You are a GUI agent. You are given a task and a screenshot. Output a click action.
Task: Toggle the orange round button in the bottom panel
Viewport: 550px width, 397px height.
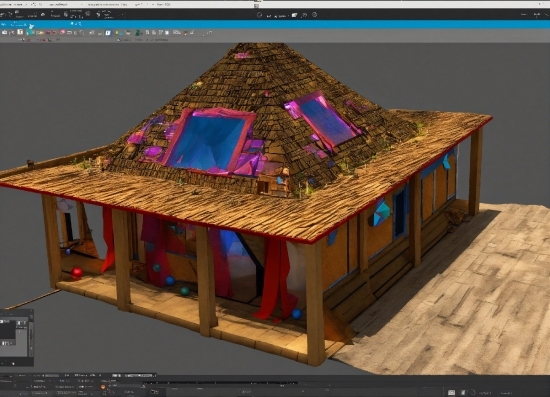[x=103, y=387]
